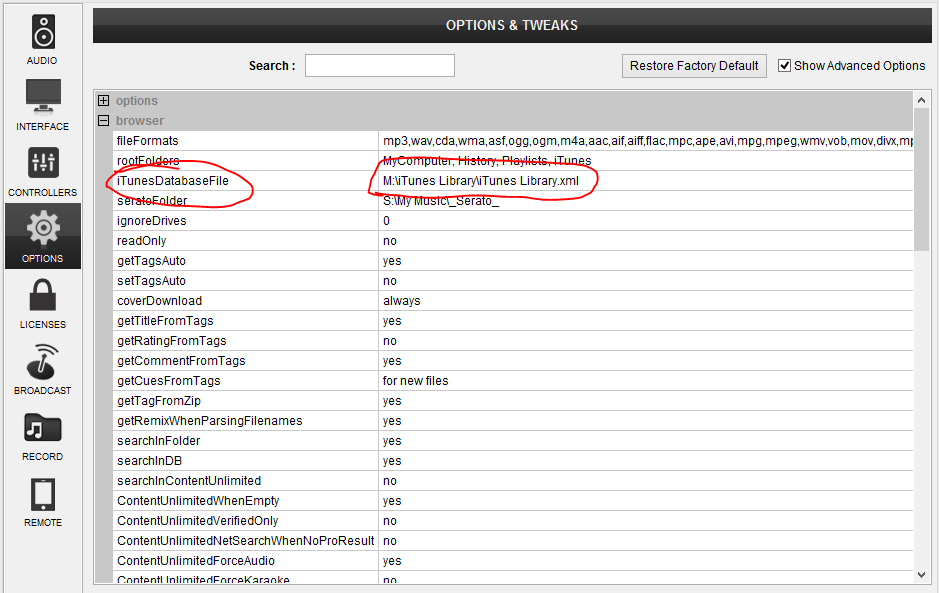Open the coverDownload value set to always
This screenshot has height=593, width=939.
[401, 301]
